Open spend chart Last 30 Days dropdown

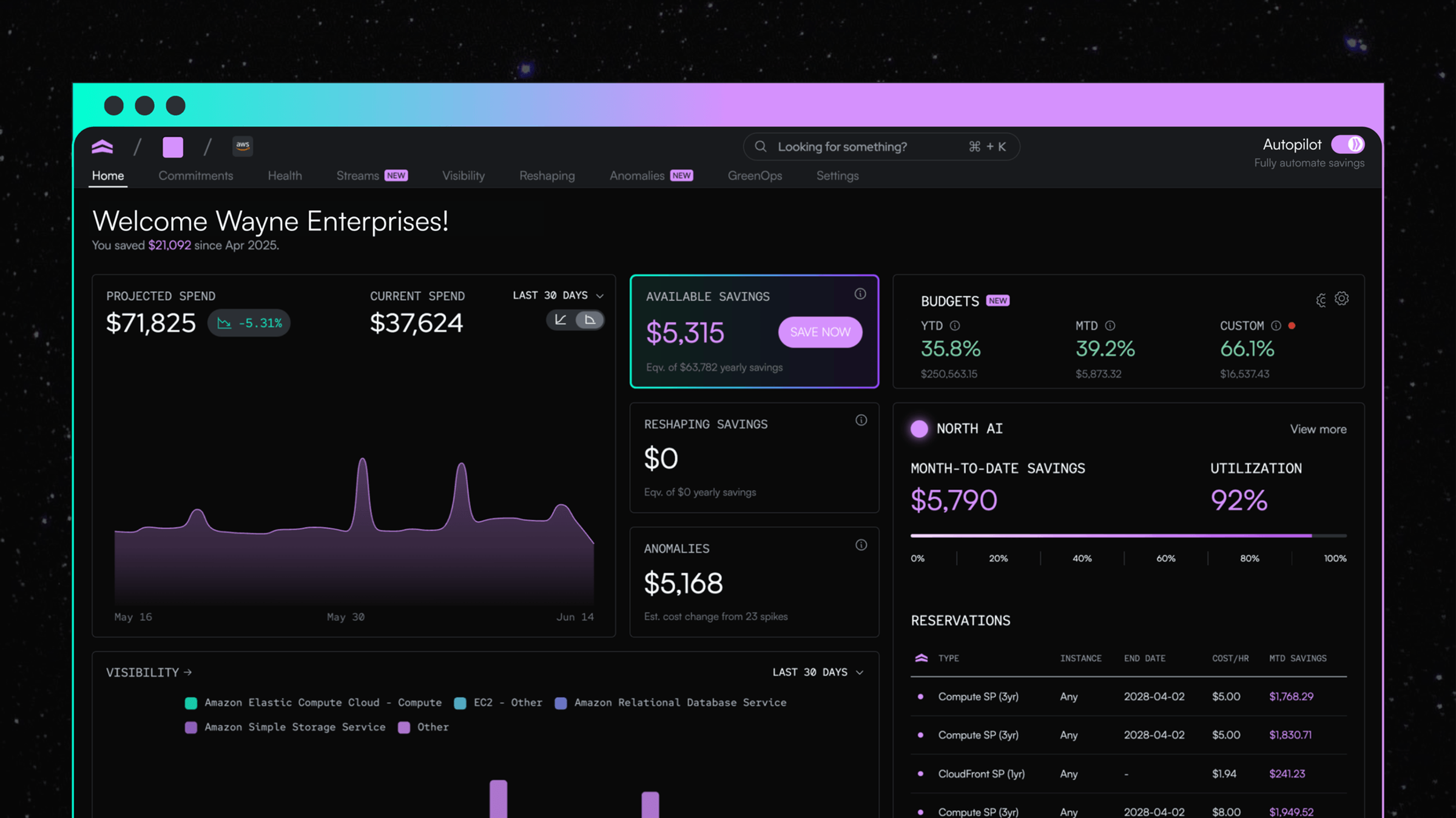click(558, 295)
